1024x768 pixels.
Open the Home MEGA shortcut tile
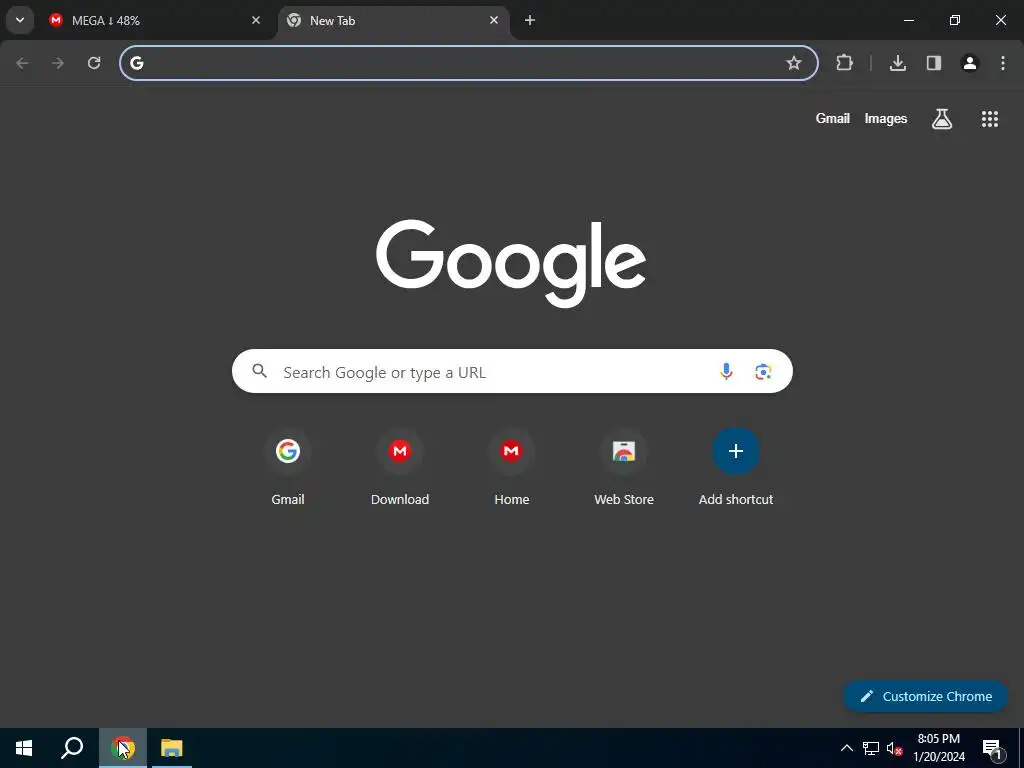511,468
